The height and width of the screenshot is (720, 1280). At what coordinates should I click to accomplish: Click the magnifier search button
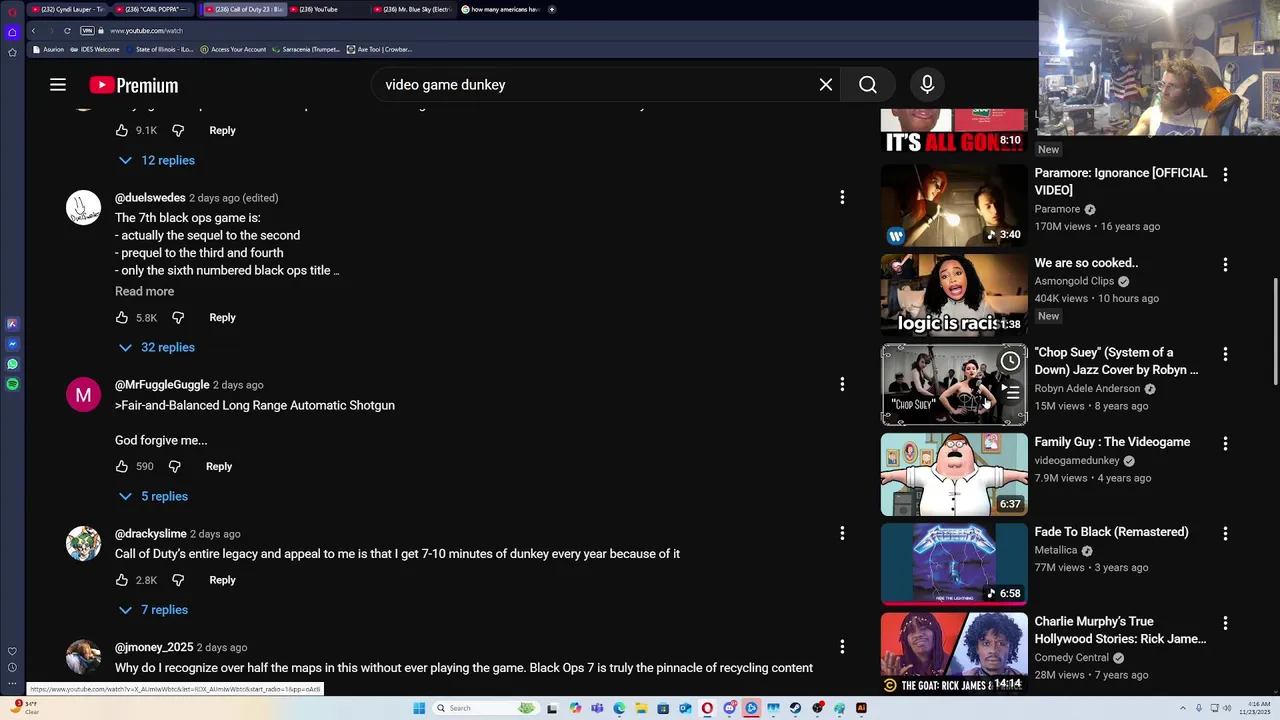pyautogui.click(x=868, y=85)
